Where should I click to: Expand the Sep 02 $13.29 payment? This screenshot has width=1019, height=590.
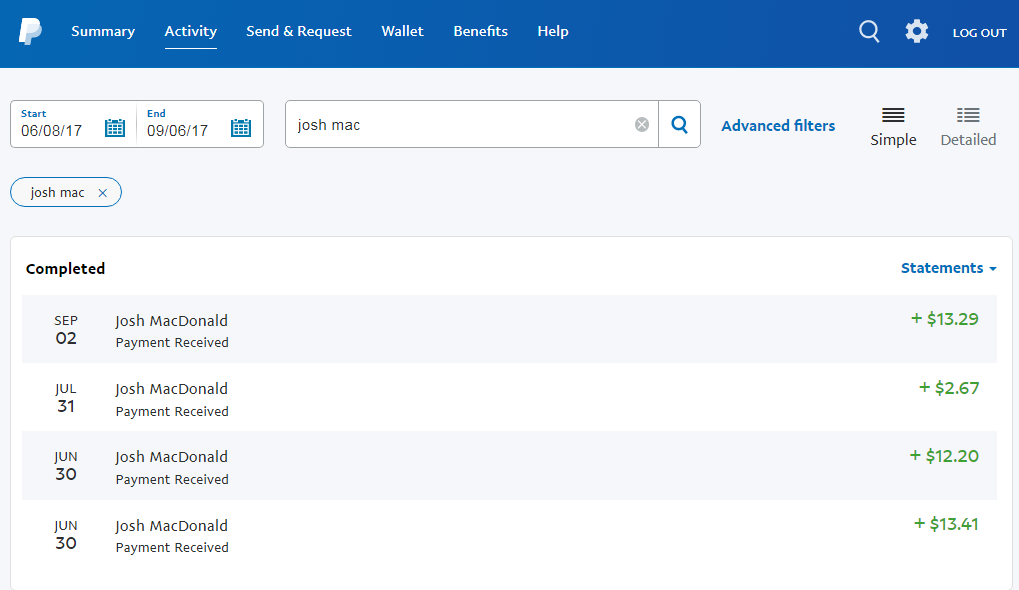pyautogui.click(x=509, y=329)
